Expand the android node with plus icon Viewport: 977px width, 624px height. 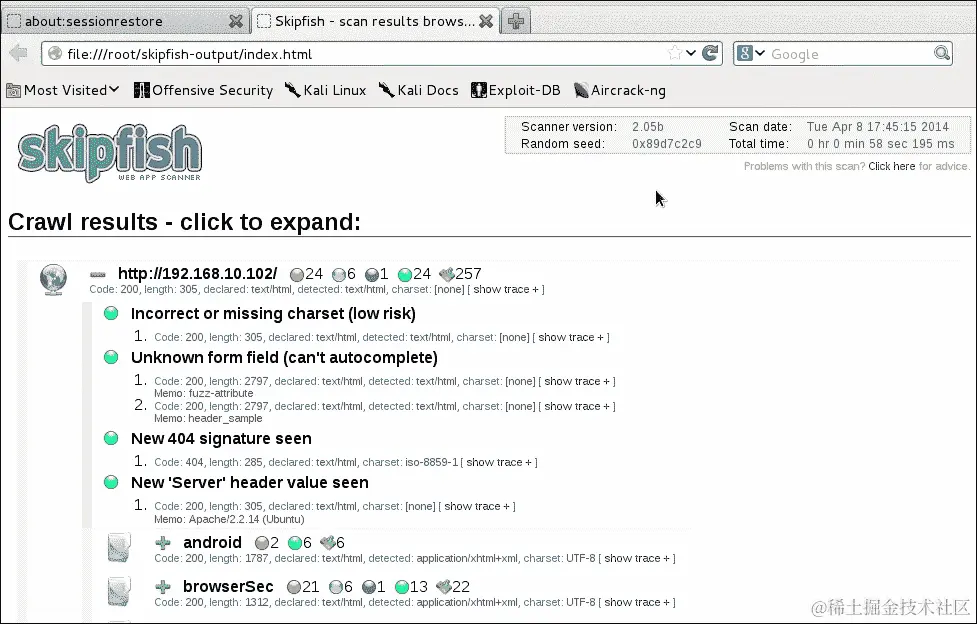click(x=163, y=543)
